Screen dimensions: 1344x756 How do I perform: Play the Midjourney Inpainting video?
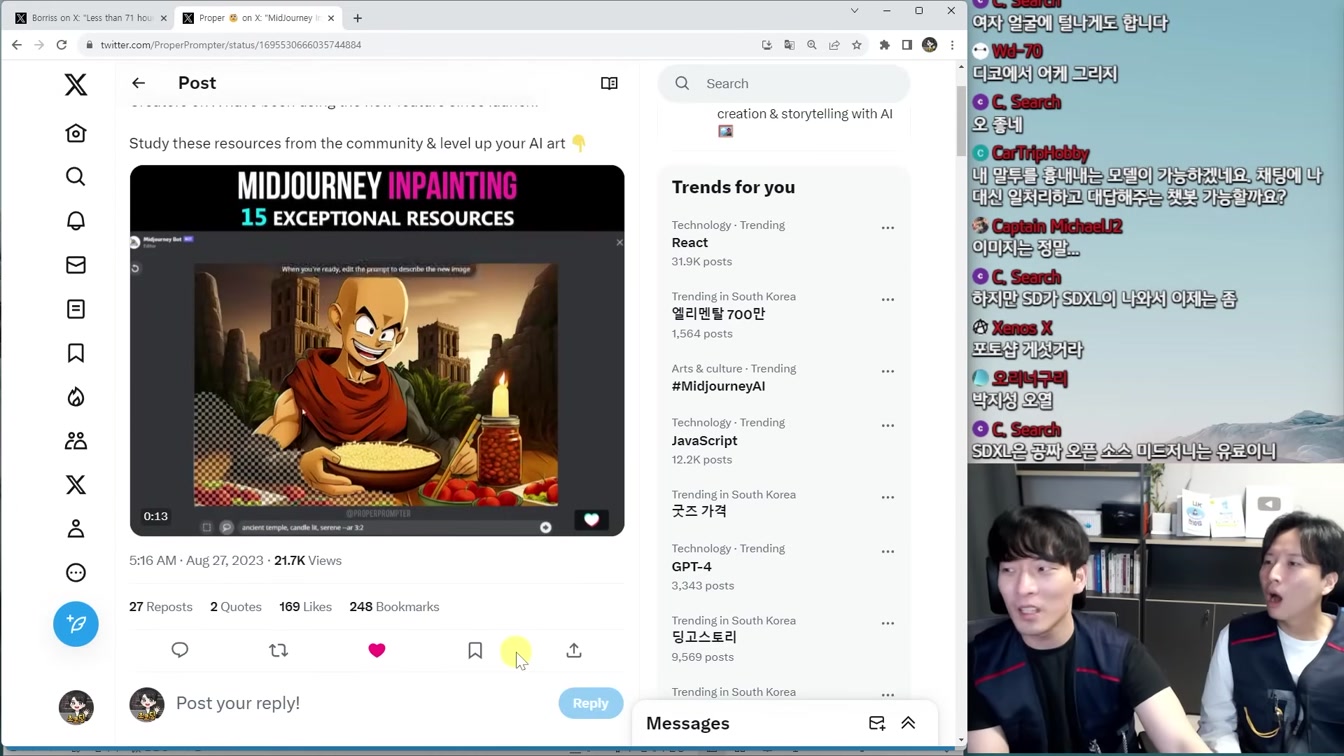377,350
